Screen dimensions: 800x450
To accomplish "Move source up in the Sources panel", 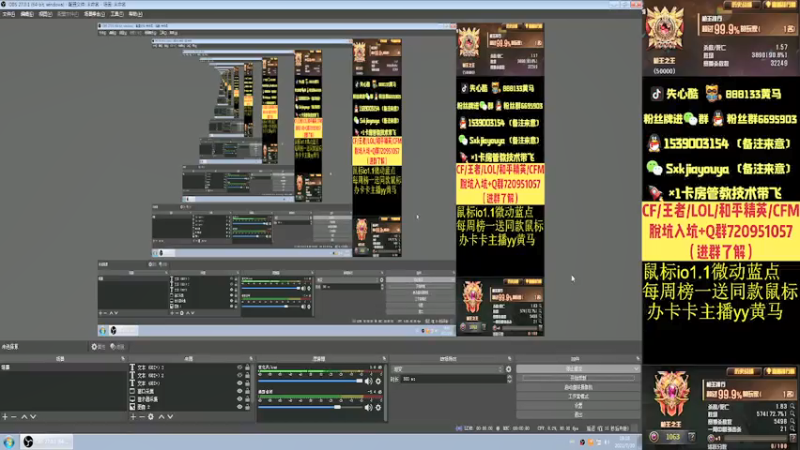I will (161, 417).
